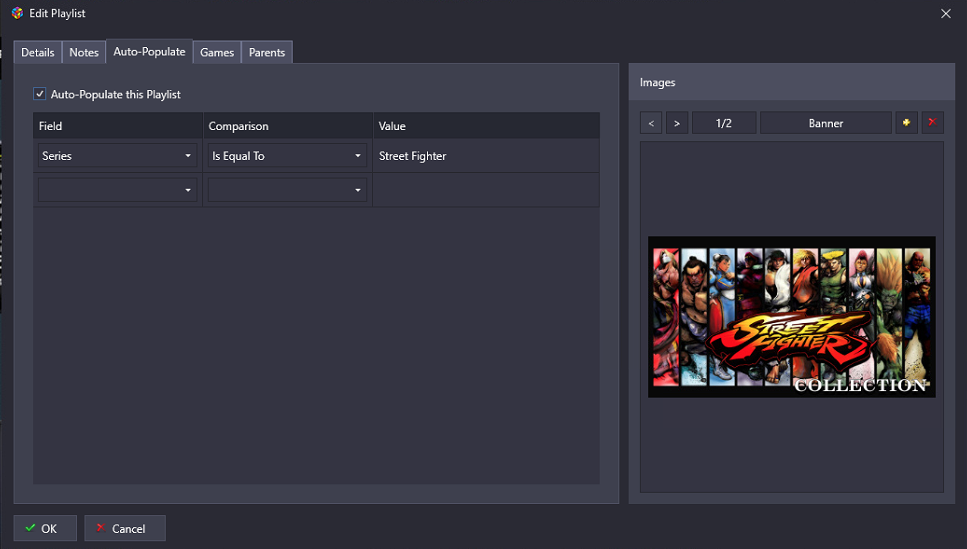
Task: Select the Street Fighter Collection banner image
Action: tap(792, 316)
